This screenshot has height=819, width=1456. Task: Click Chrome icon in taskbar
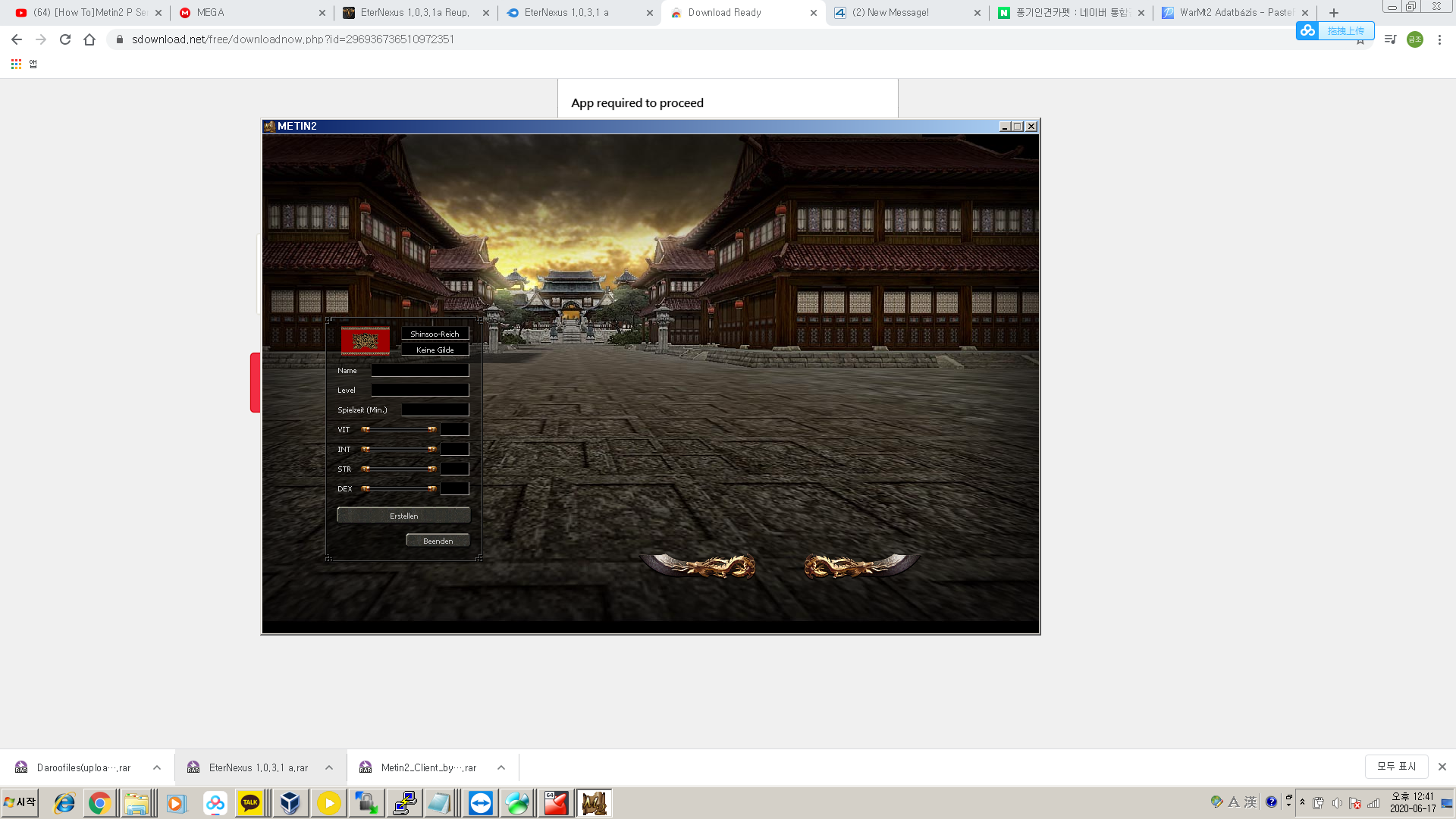pos(99,803)
